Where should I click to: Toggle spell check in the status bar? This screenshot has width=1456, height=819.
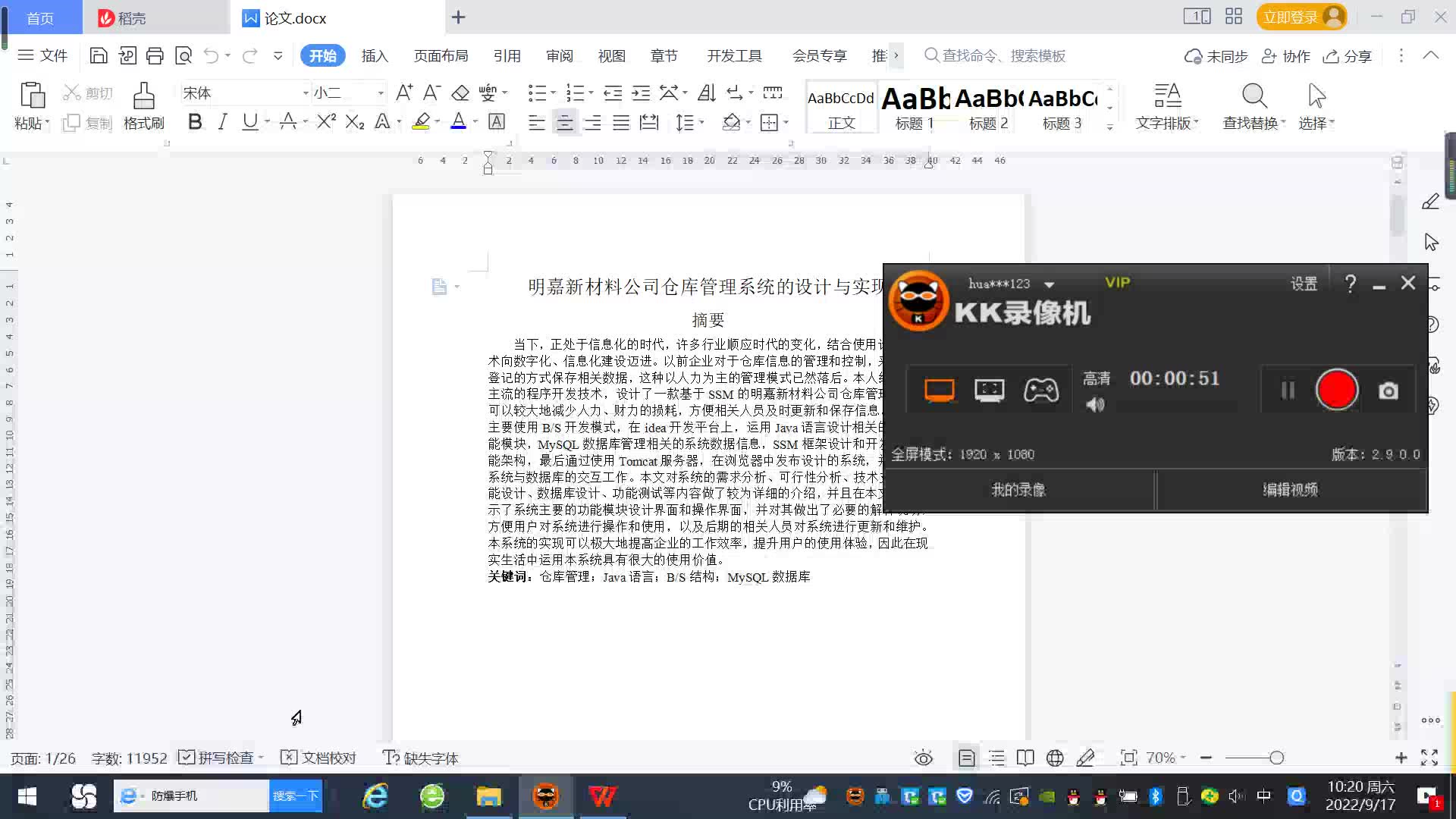[x=220, y=758]
